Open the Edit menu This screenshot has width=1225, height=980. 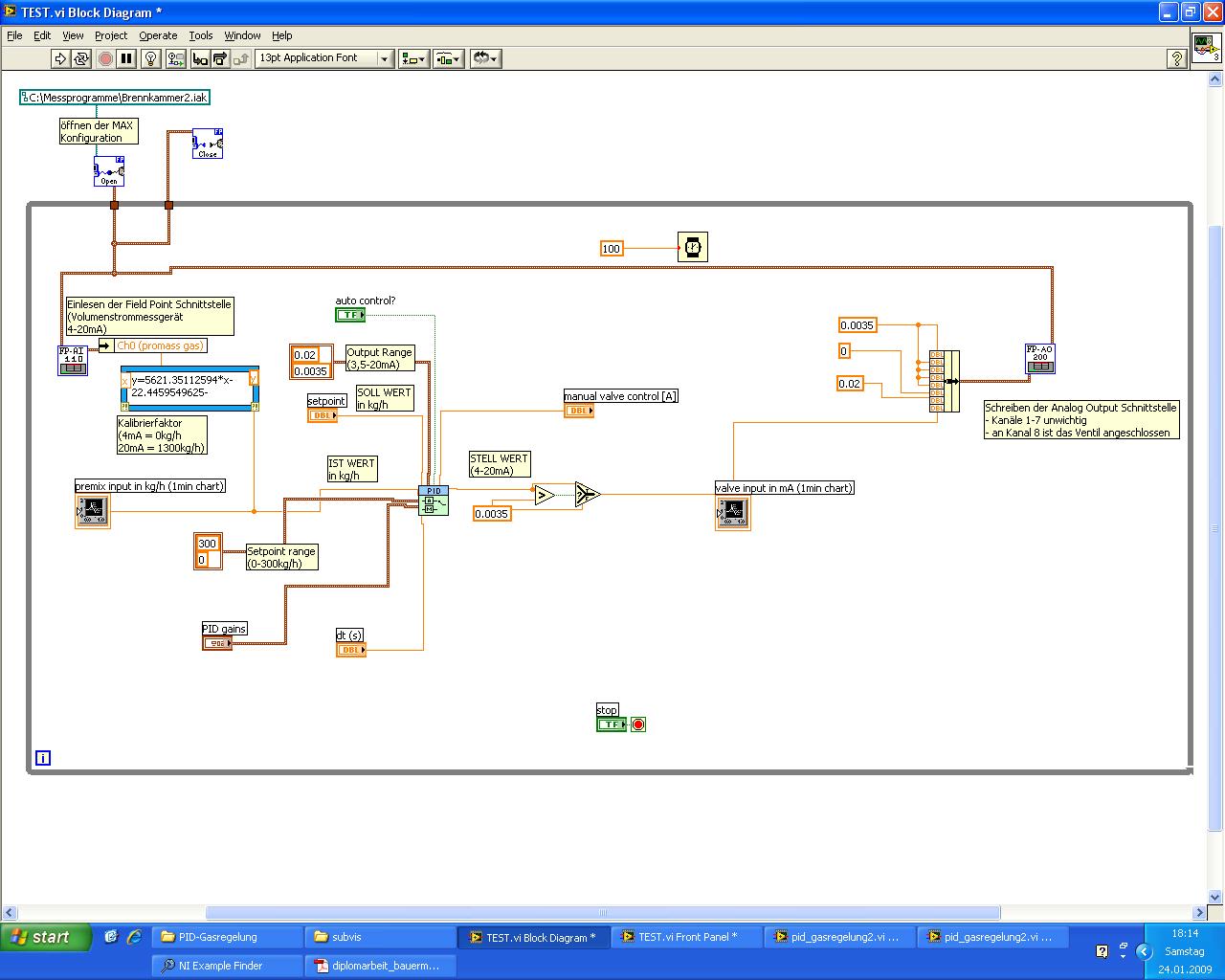point(42,35)
